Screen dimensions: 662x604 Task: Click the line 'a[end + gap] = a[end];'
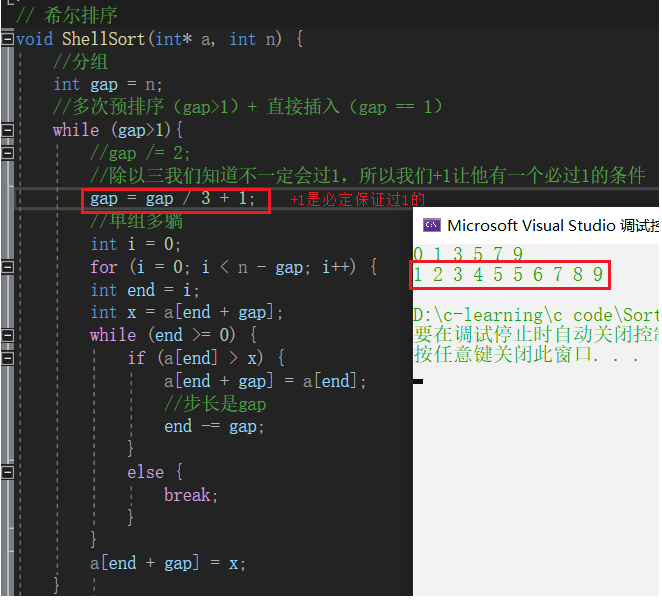point(265,381)
